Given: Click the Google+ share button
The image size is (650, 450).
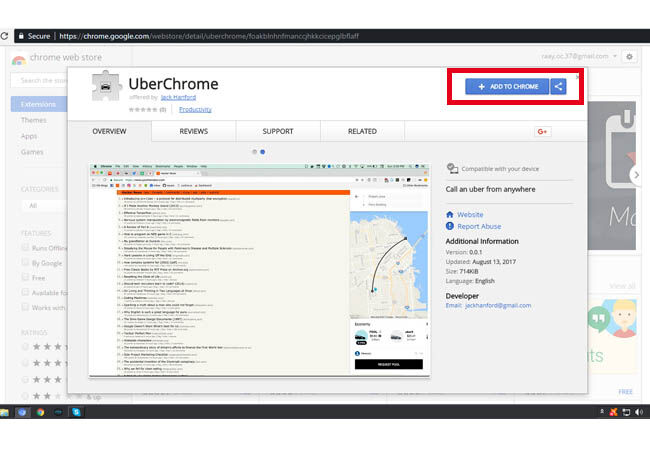Looking at the screenshot, I should click(x=542, y=132).
